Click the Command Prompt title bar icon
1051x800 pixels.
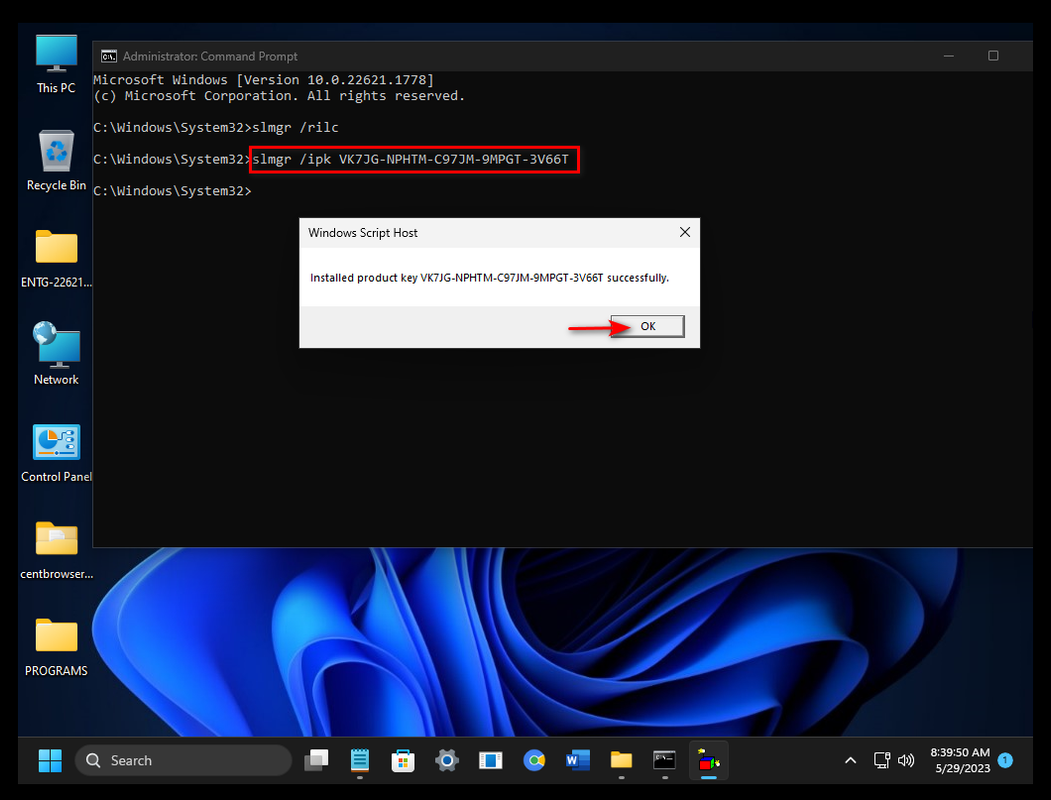point(109,56)
